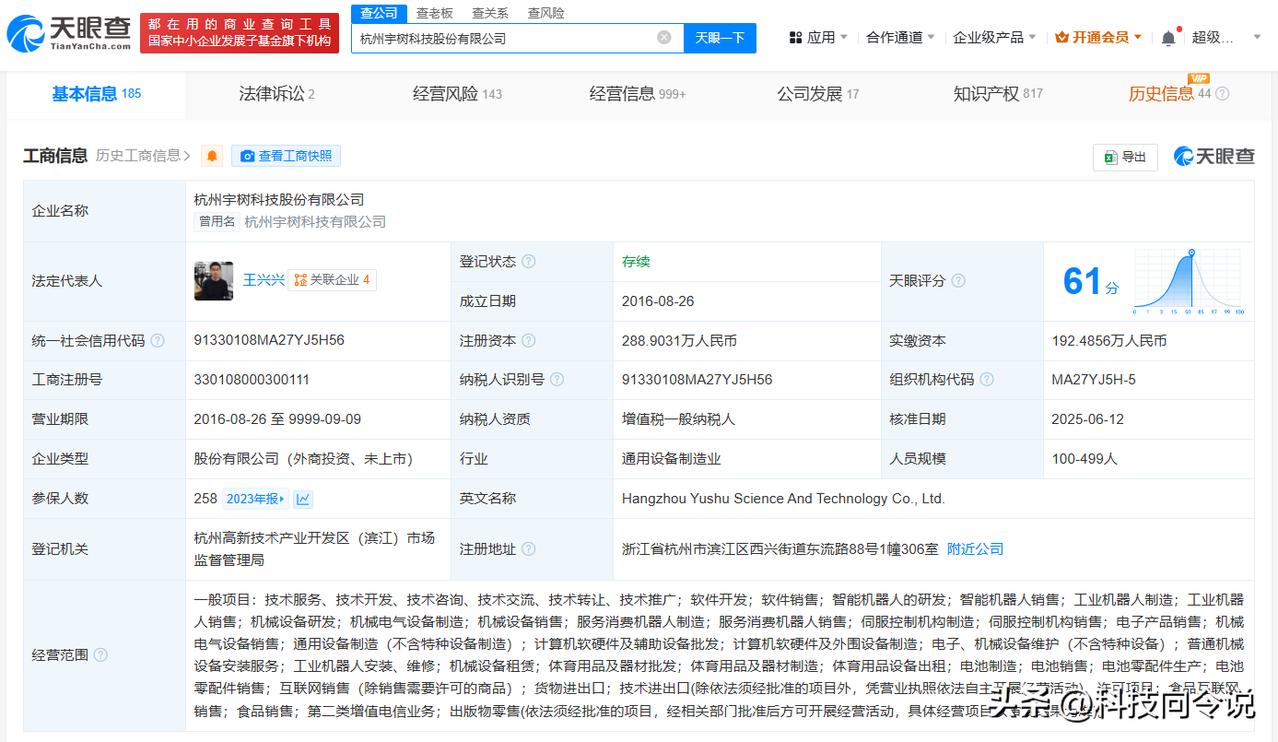Switch to the 历史信息 VIP tab
The height and width of the screenshot is (742, 1278).
(1169, 94)
